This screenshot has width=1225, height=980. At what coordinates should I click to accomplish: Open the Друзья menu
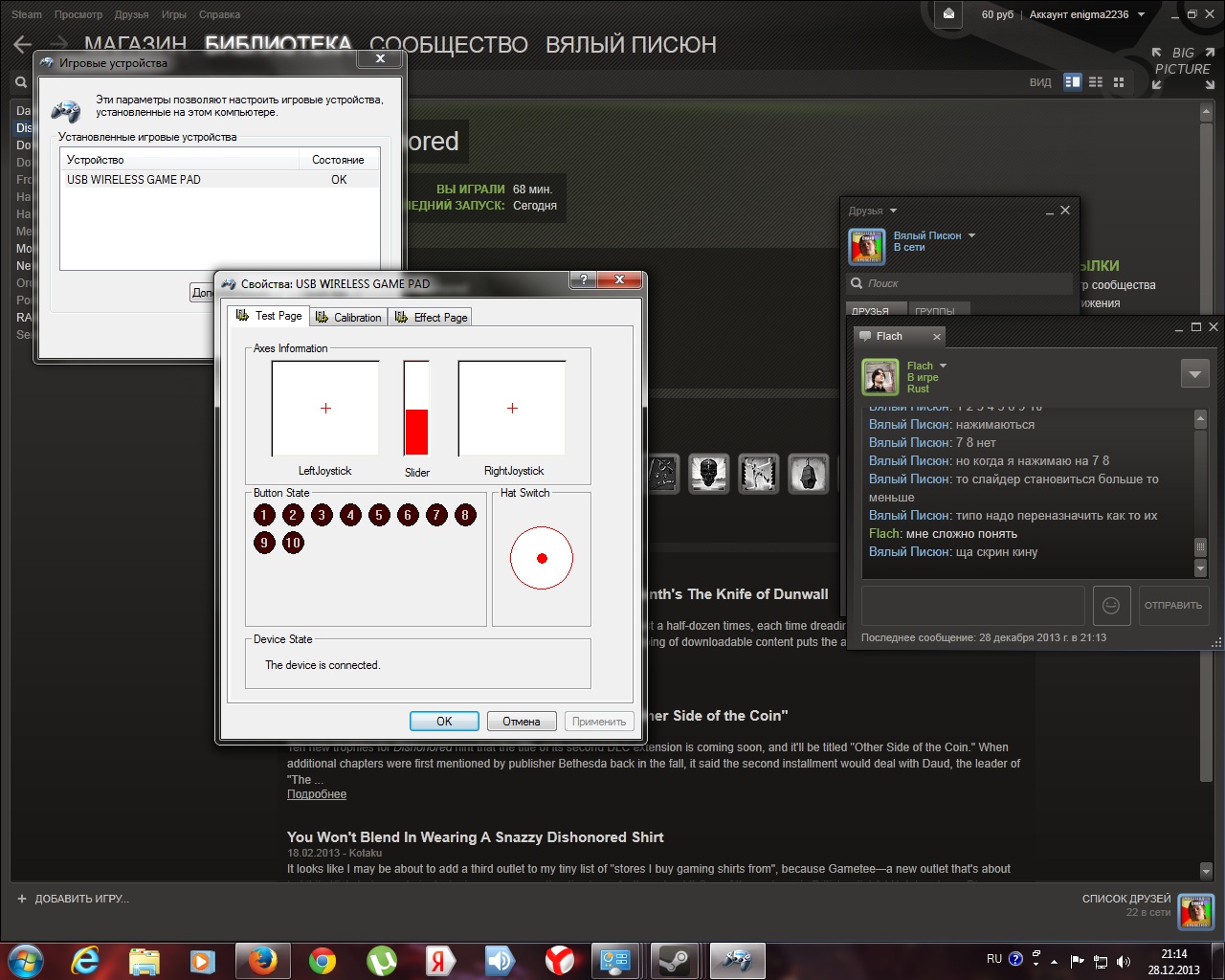tap(131, 14)
